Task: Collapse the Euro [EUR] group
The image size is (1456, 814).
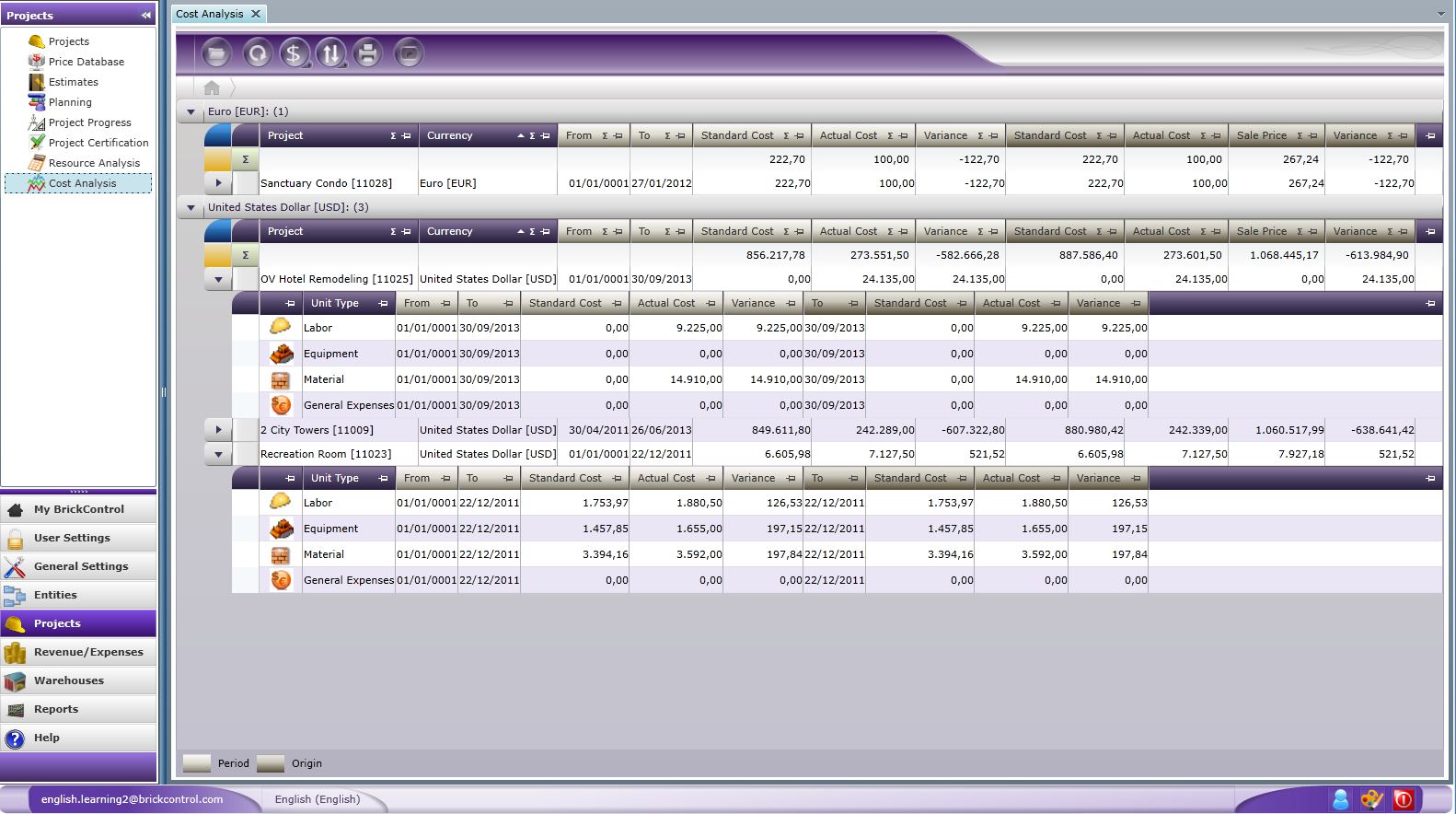Action: click(191, 112)
